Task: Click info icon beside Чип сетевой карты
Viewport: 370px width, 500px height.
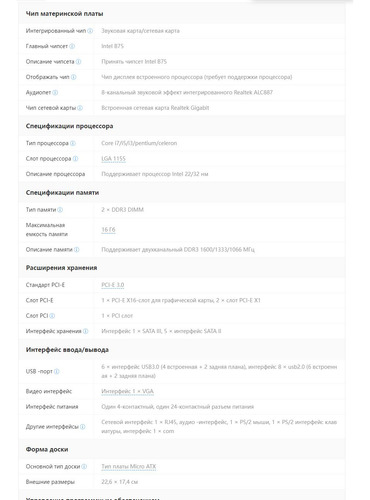Action: coord(80,108)
